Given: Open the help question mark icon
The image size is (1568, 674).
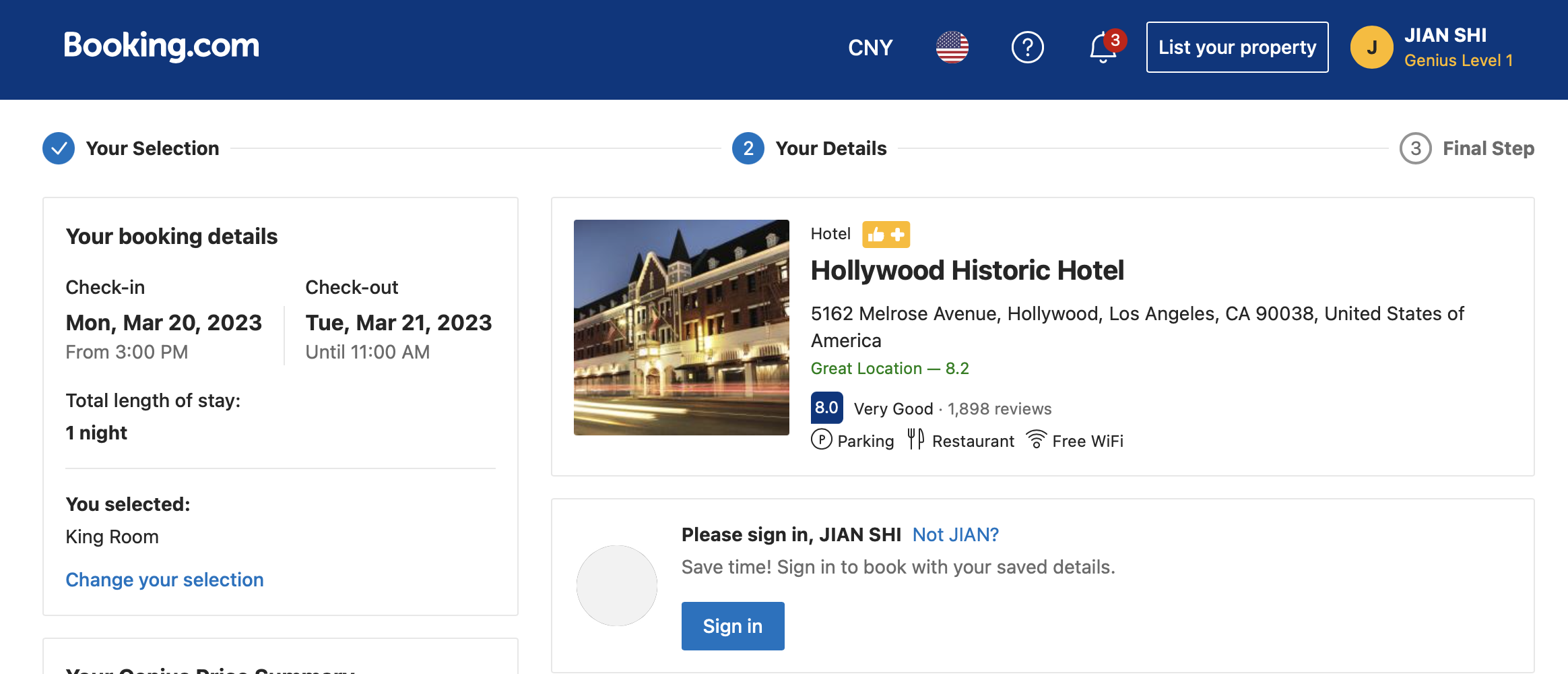Looking at the screenshot, I should pos(1027,47).
